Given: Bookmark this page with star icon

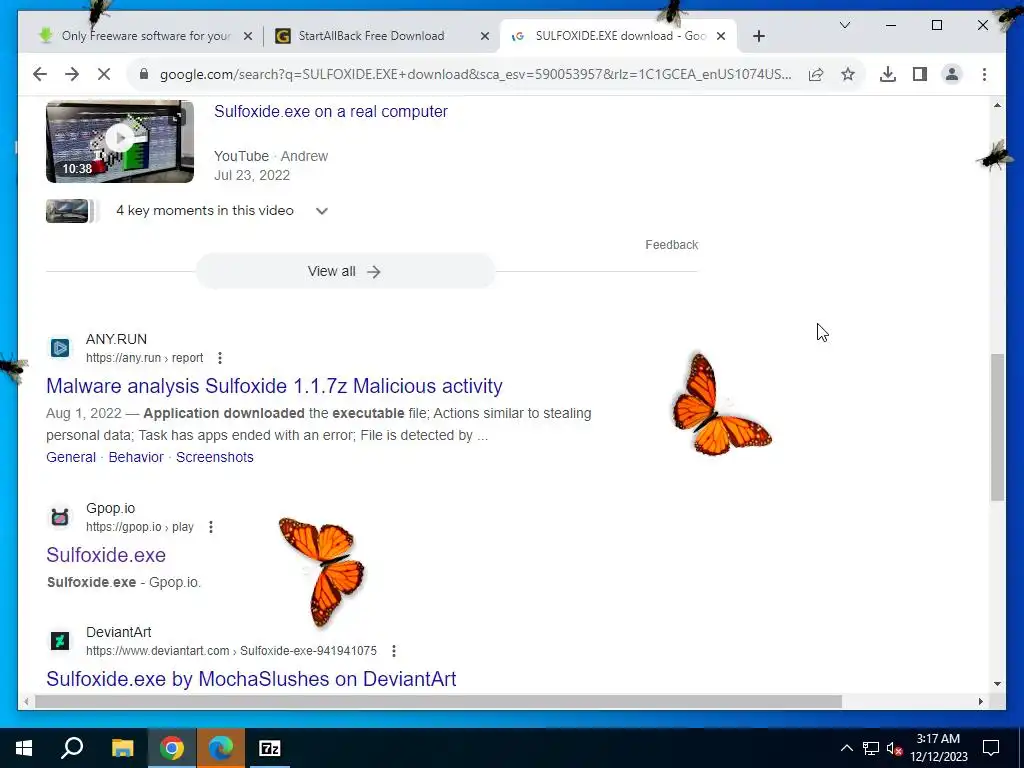Looking at the screenshot, I should tap(848, 74).
